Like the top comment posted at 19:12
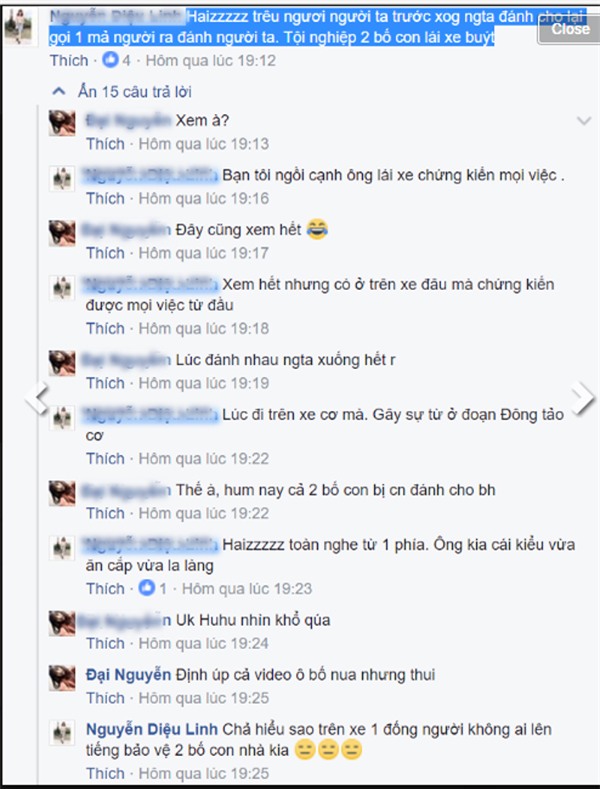The height and width of the screenshot is (789, 600). [x=69, y=60]
